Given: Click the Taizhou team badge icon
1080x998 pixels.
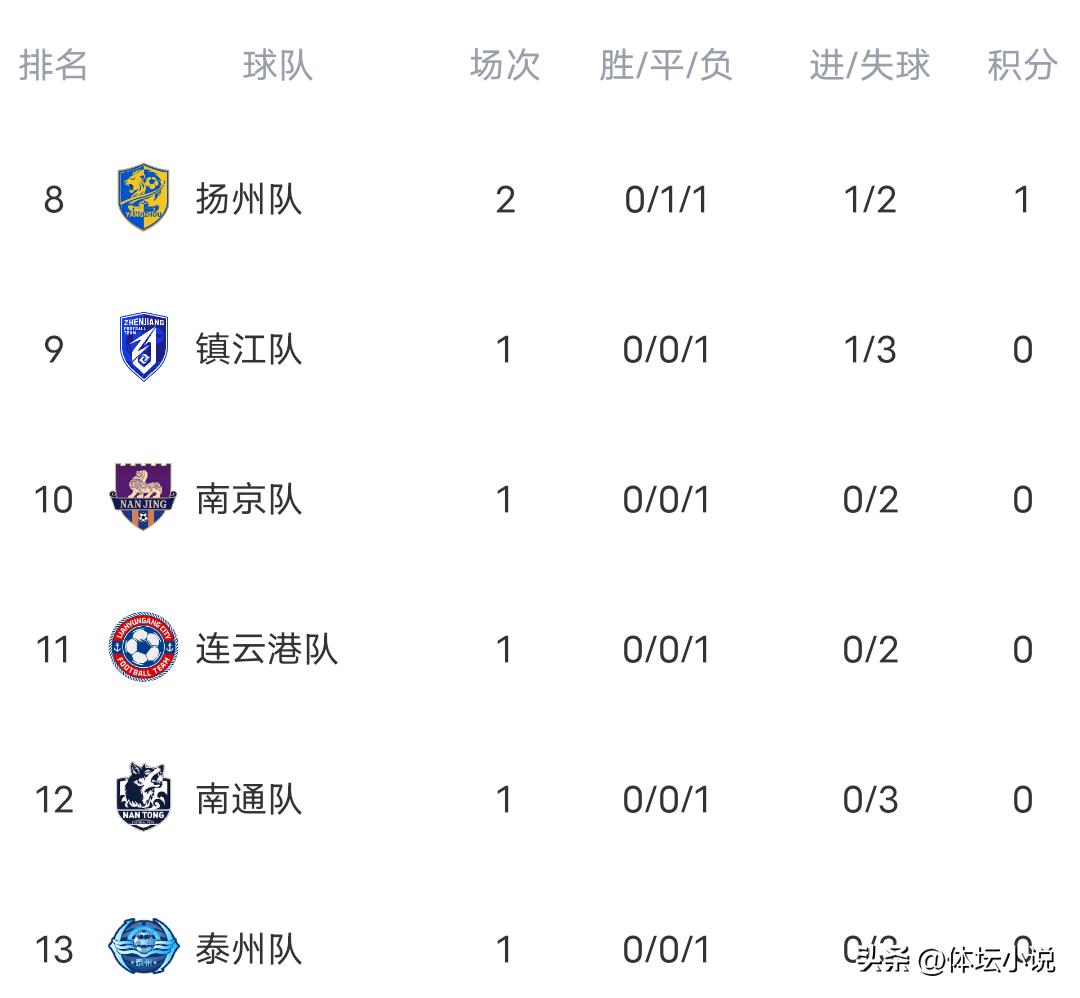Looking at the screenshot, I should click(x=143, y=947).
